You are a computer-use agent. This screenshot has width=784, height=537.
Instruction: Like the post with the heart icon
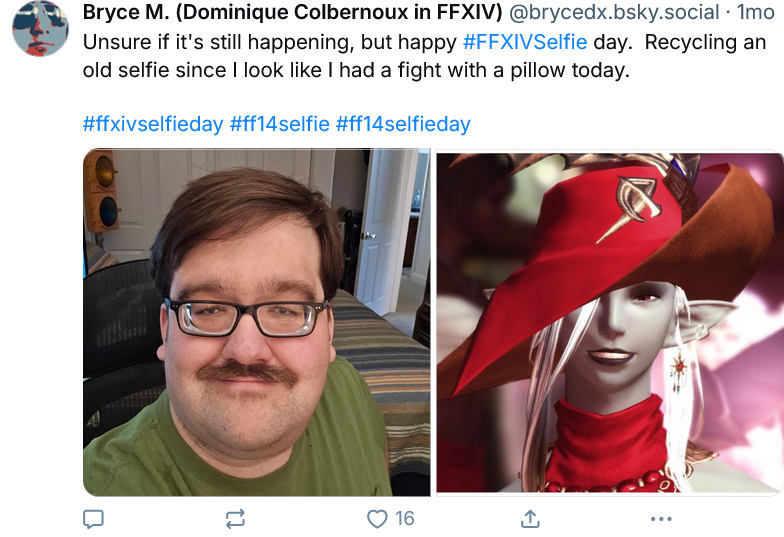tap(377, 519)
